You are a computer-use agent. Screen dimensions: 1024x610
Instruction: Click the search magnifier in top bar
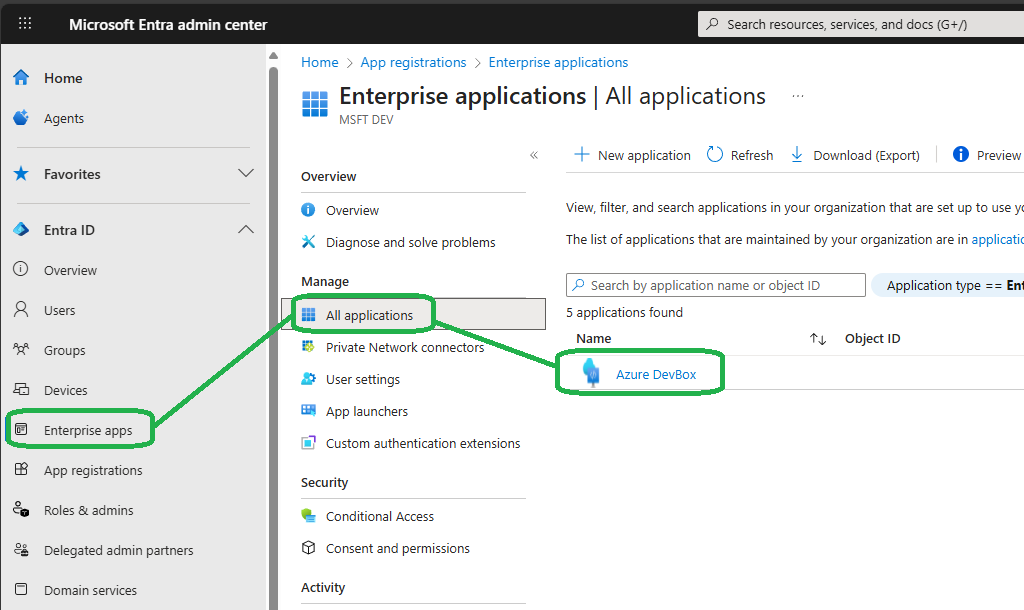tap(712, 24)
